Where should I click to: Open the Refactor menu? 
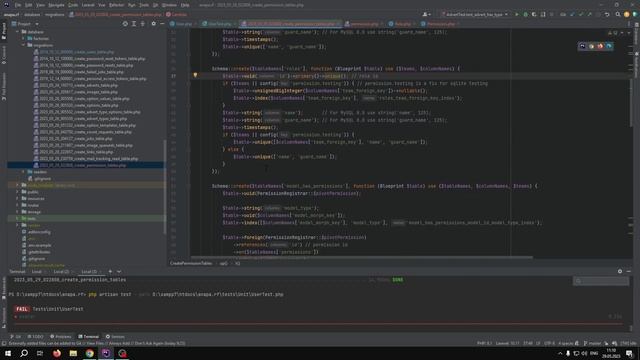tap(116, 5)
